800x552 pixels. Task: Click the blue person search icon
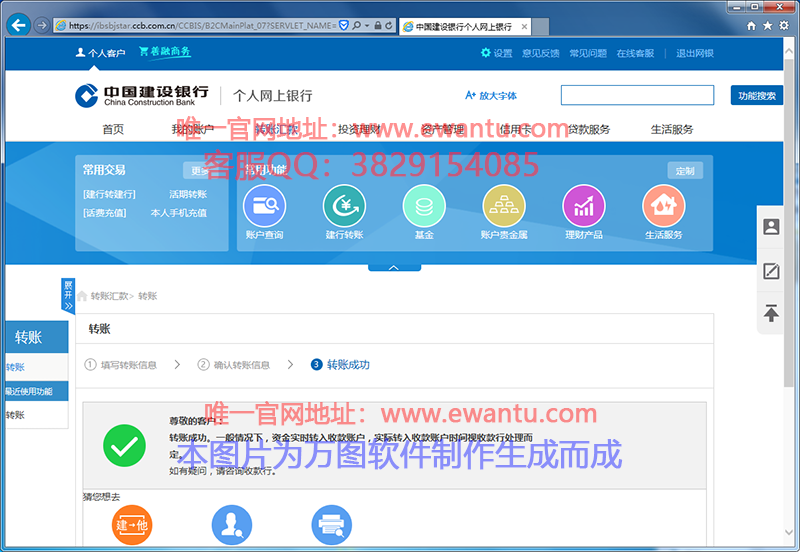point(232,525)
